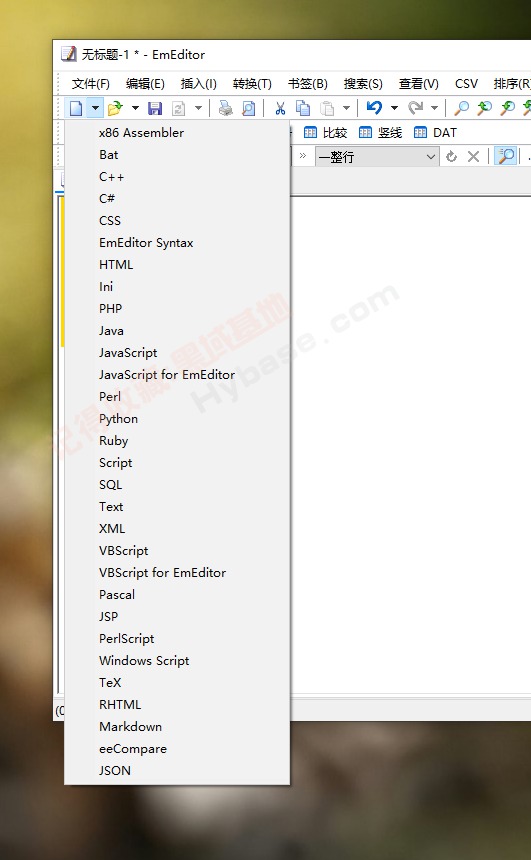Select the plain JavaScript entry
Image resolution: width=531 pixels, height=860 pixels.
177,353
